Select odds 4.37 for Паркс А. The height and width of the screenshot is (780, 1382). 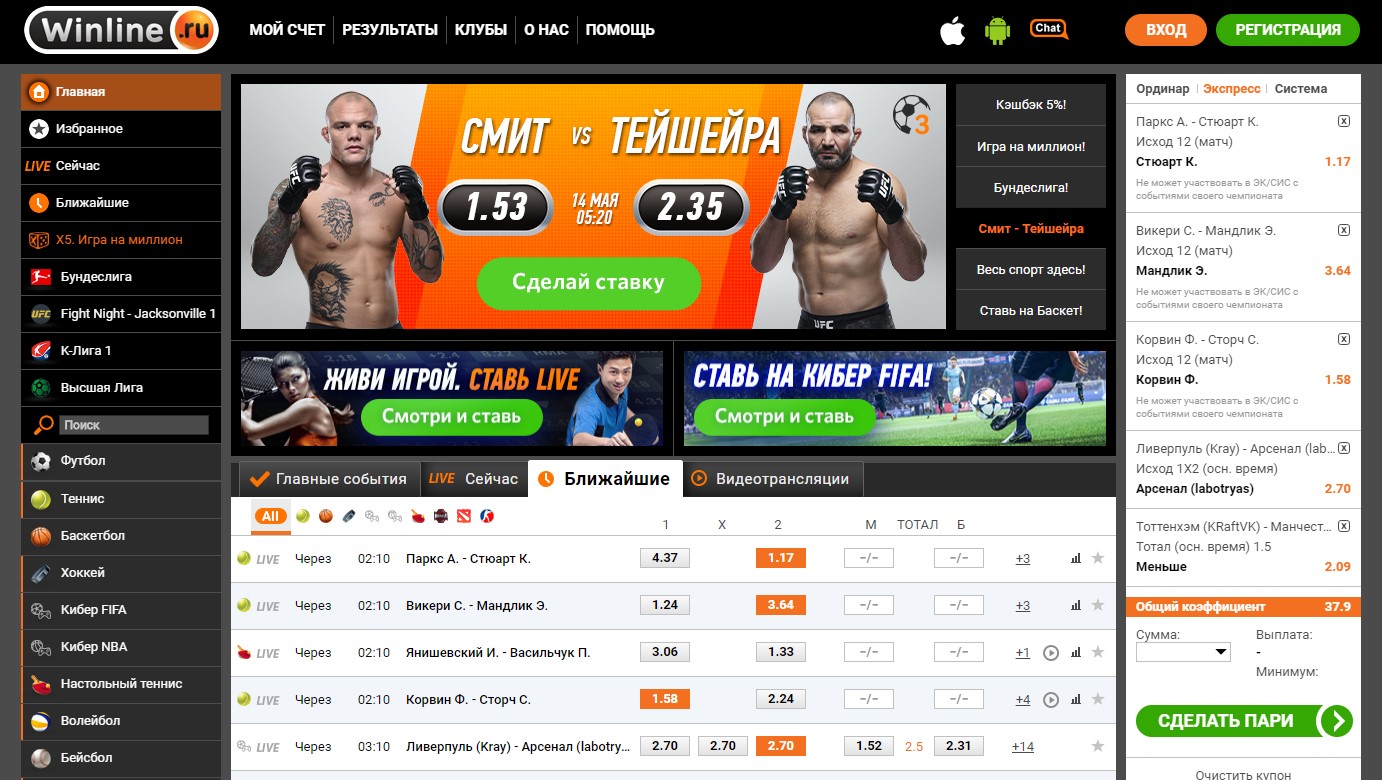click(x=665, y=558)
